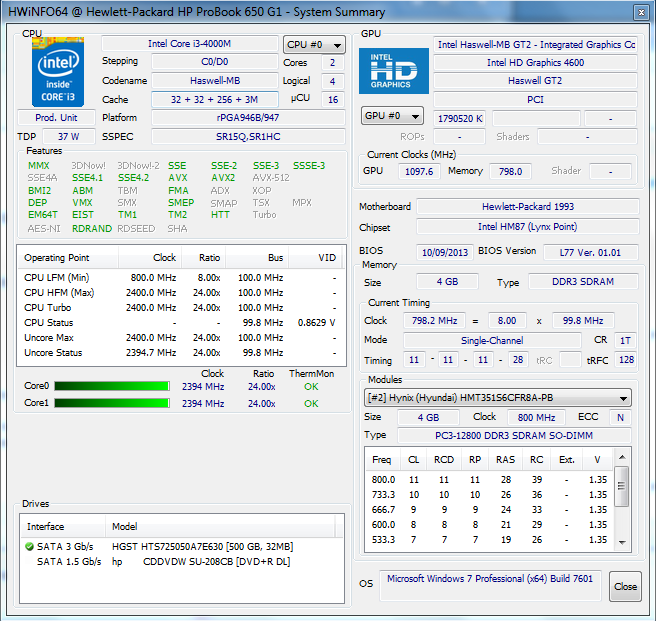This screenshot has height=621, width=656.
Task: Click the Close button at the bottom right
Action: coord(625,587)
